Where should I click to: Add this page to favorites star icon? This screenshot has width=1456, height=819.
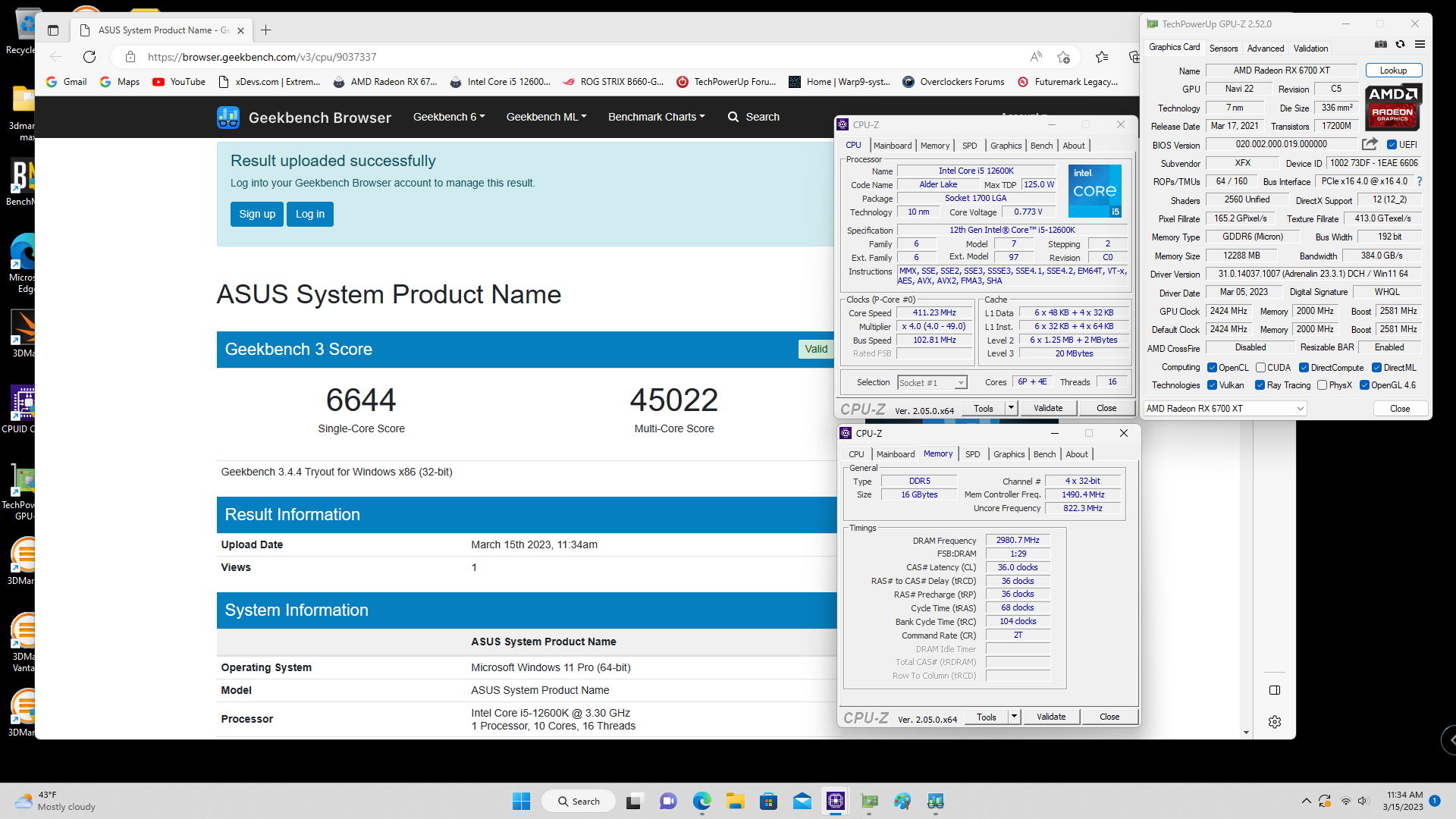(1063, 57)
